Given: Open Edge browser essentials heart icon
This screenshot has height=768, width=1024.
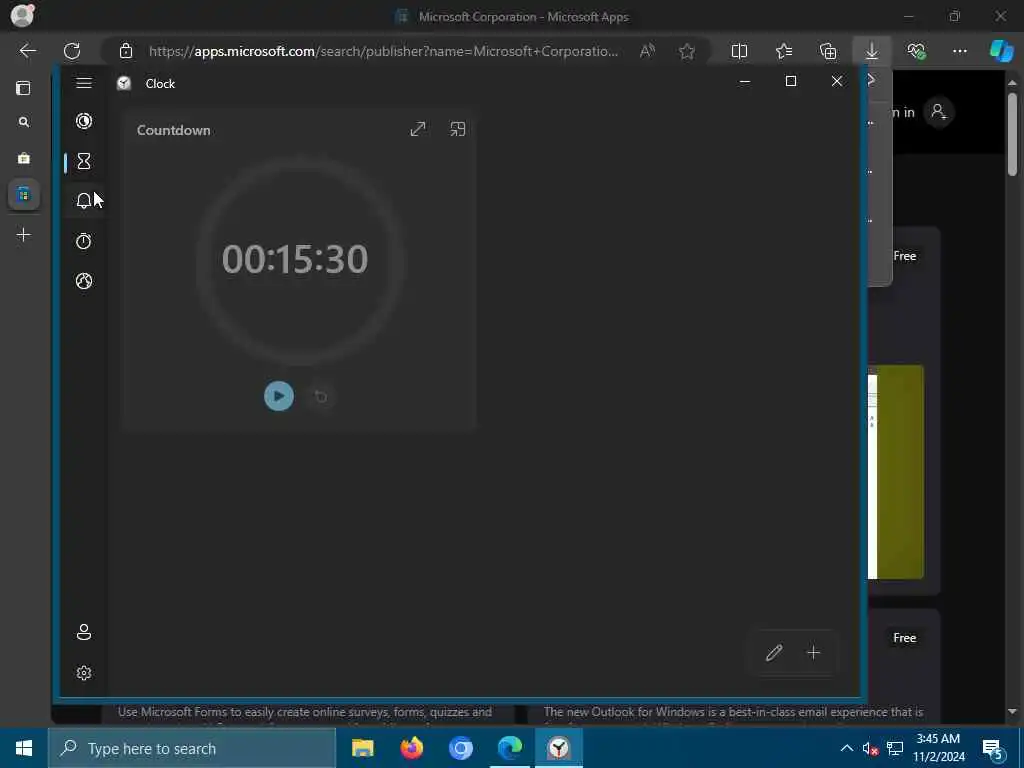Looking at the screenshot, I should [x=916, y=51].
